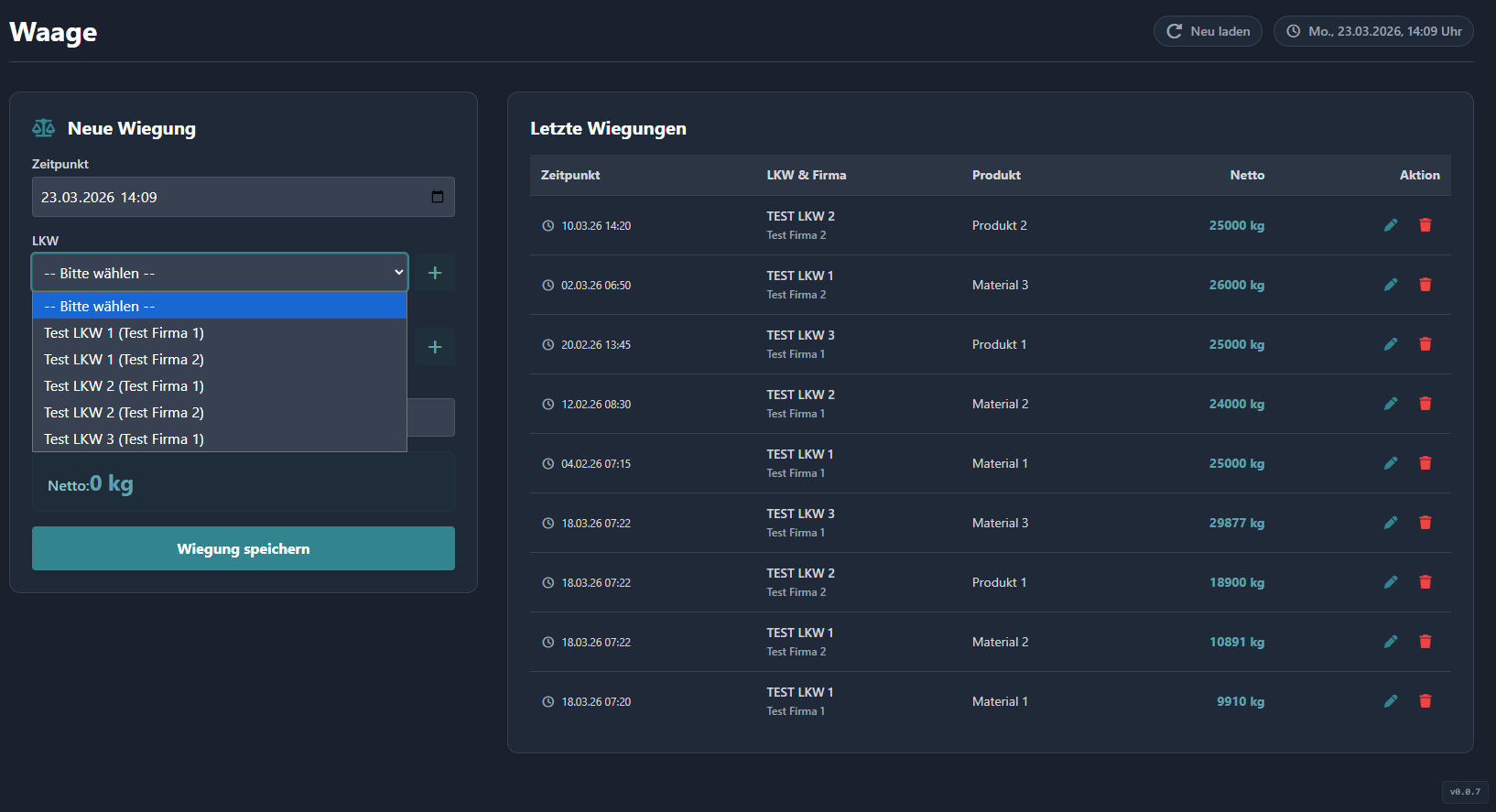Delete the 29877 kg weighing row
The height and width of the screenshot is (812, 1496).
[1425, 523]
